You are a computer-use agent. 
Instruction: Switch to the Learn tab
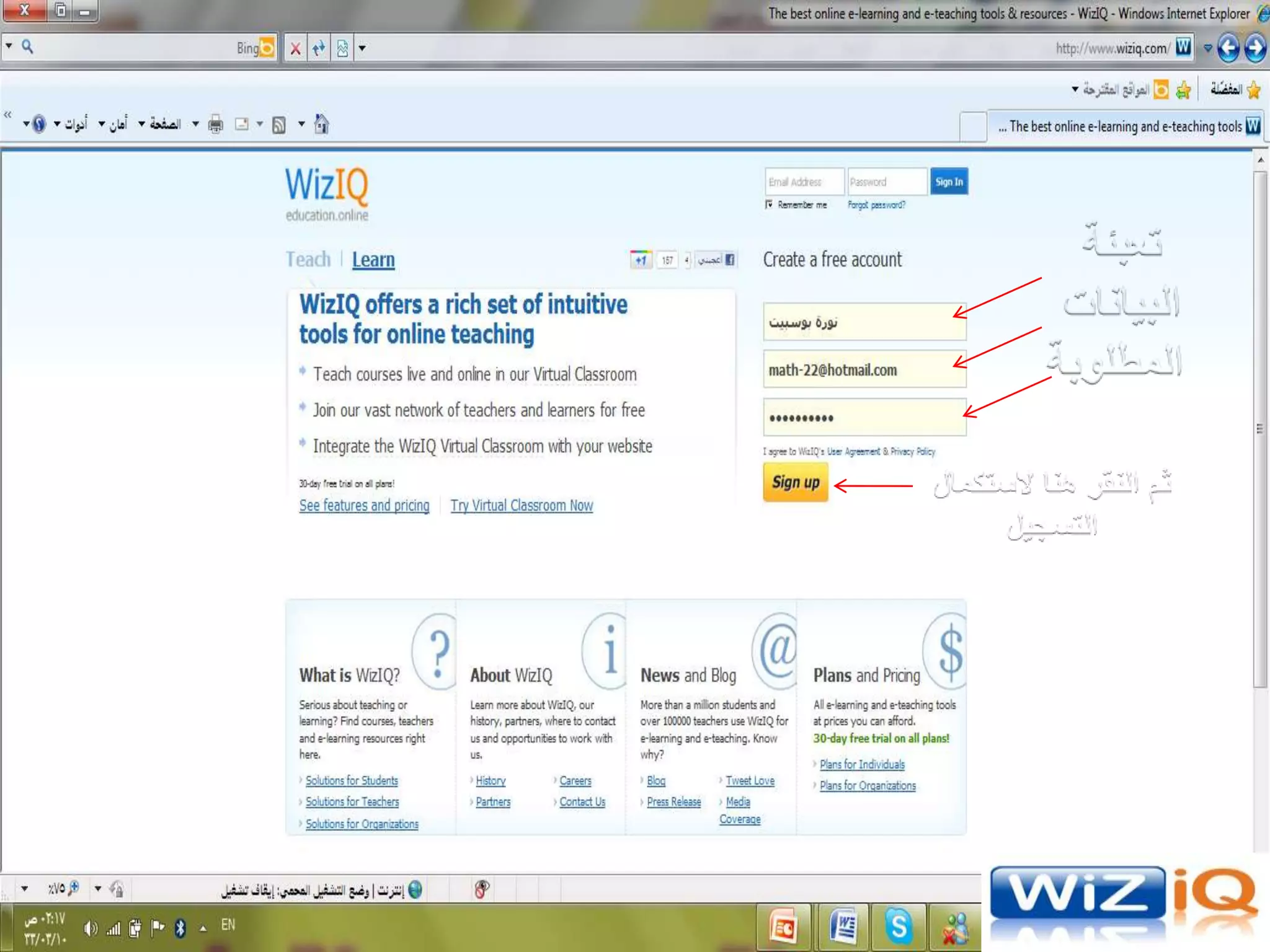[x=373, y=260]
